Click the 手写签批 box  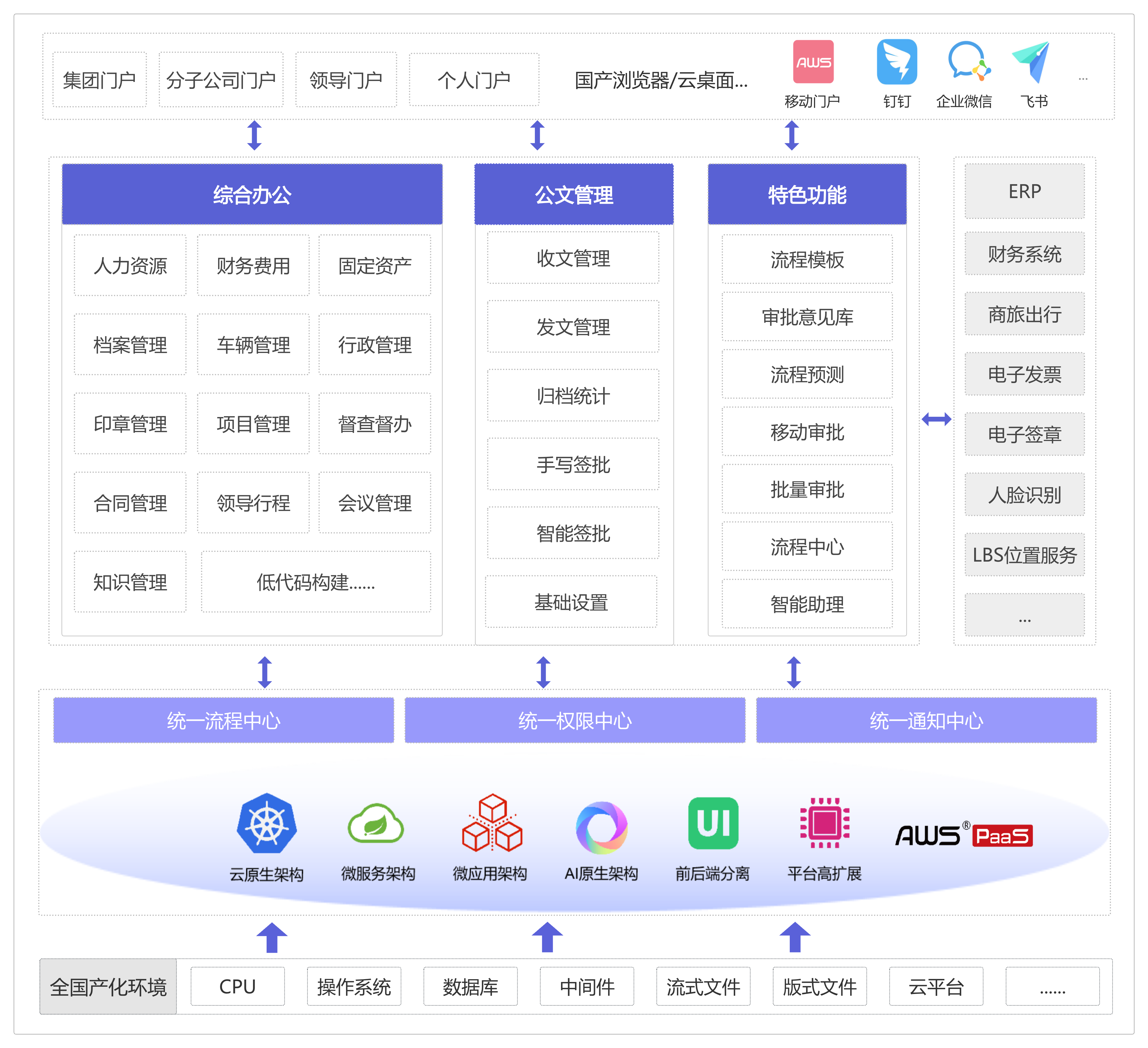click(573, 465)
